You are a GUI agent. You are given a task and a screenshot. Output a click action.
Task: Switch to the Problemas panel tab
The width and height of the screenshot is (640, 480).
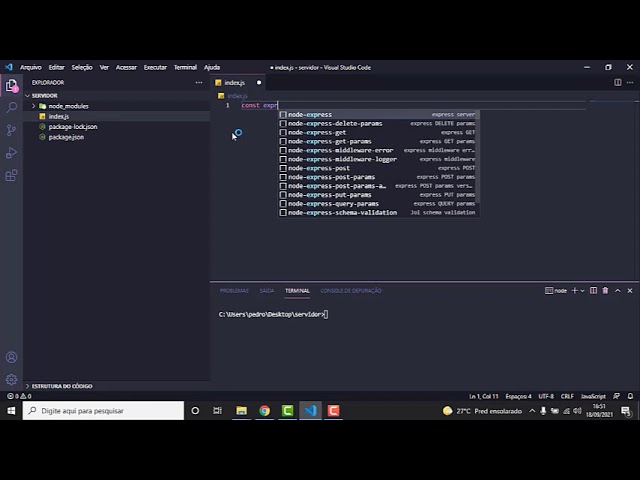point(234,291)
